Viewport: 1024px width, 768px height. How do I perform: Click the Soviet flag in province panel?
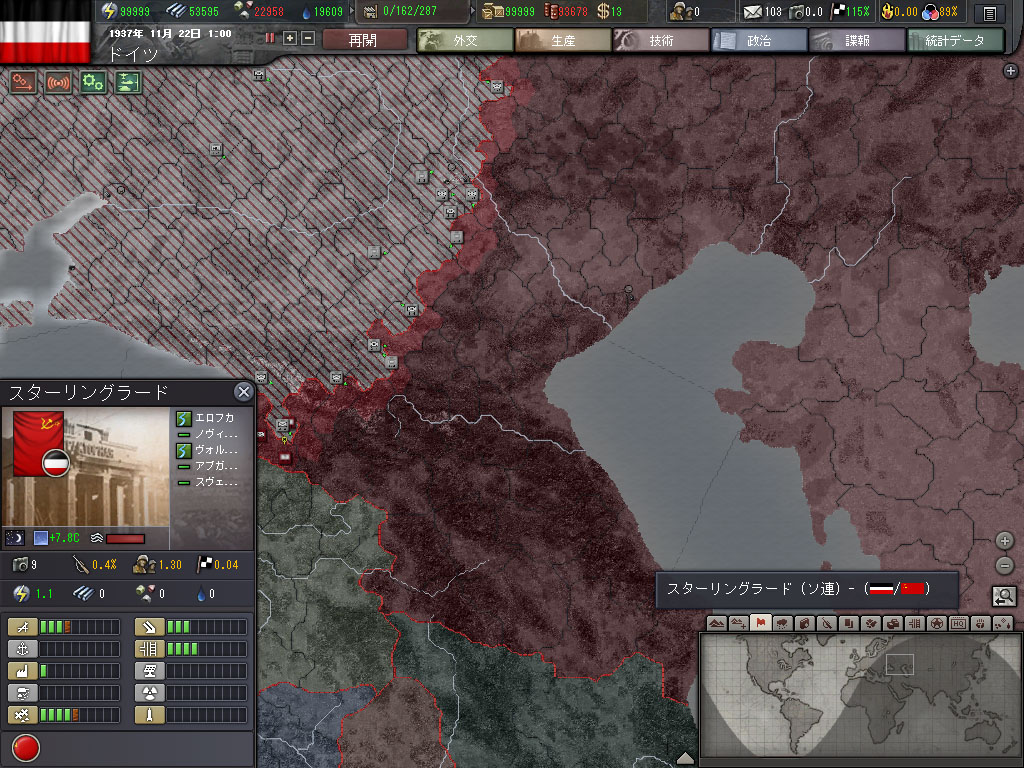pyautogui.click(x=38, y=443)
